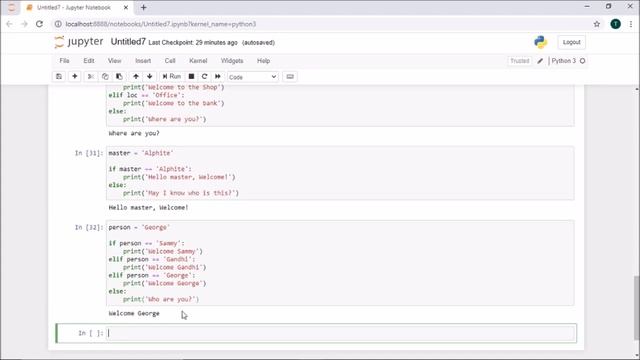
Task: Open the Kernel menu
Action: pos(198,60)
